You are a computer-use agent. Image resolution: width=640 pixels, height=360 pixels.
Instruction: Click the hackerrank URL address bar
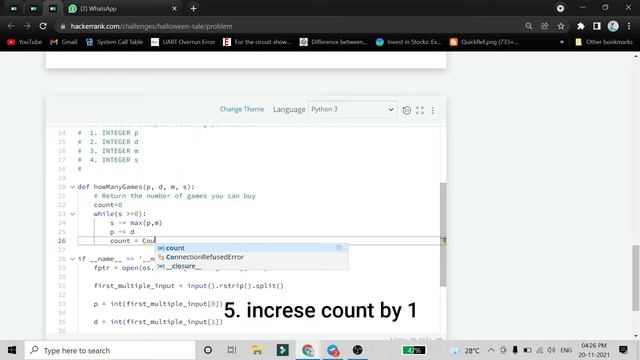pos(286,26)
